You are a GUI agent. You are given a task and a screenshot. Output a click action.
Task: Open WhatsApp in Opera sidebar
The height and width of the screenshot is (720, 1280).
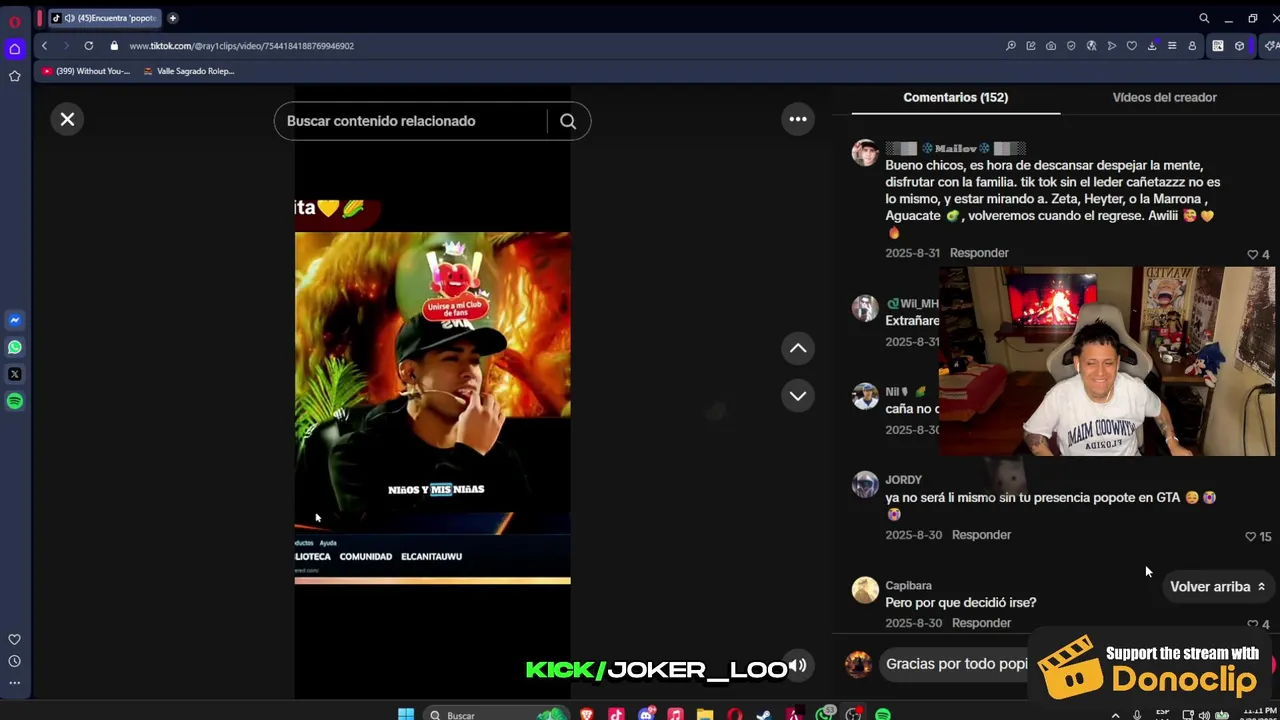point(14,348)
